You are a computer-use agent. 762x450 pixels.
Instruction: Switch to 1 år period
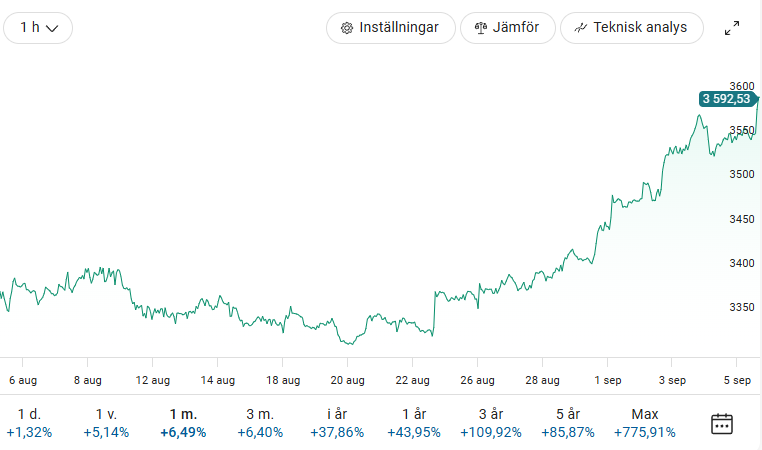[x=414, y=423]
